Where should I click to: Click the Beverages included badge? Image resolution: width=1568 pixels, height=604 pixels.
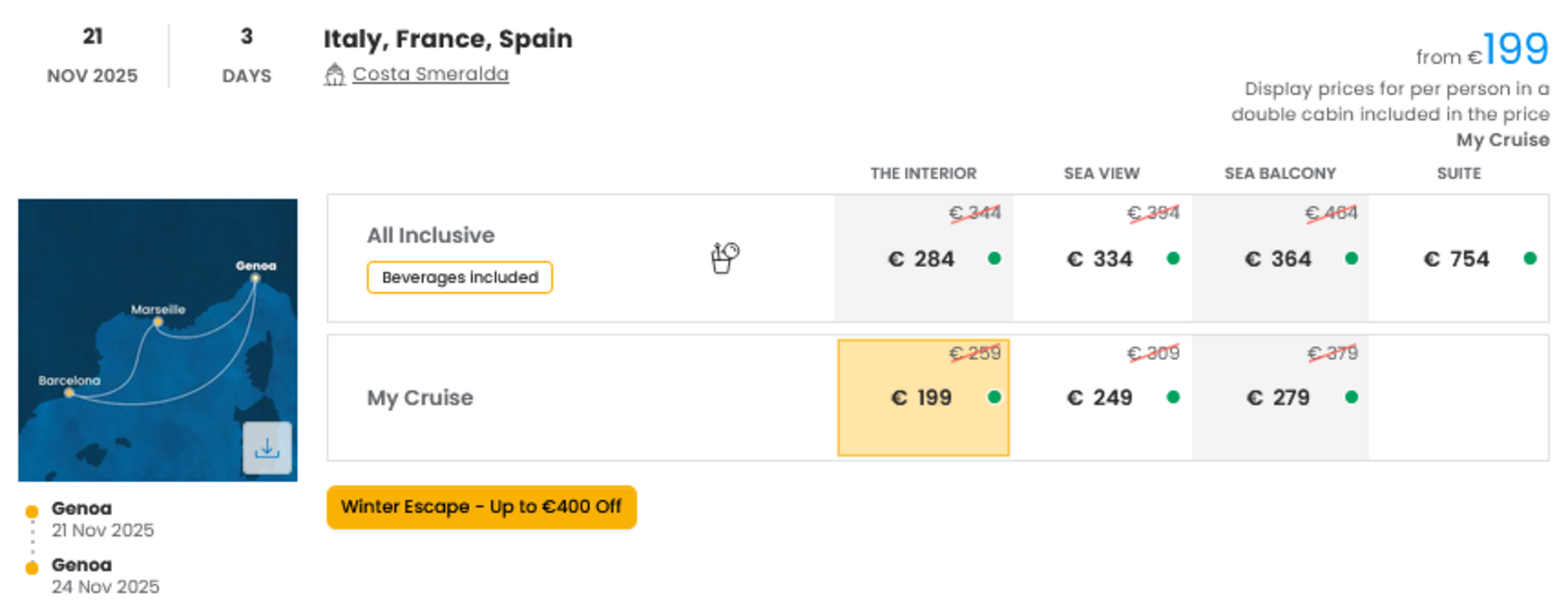click(x=459, y=277)
